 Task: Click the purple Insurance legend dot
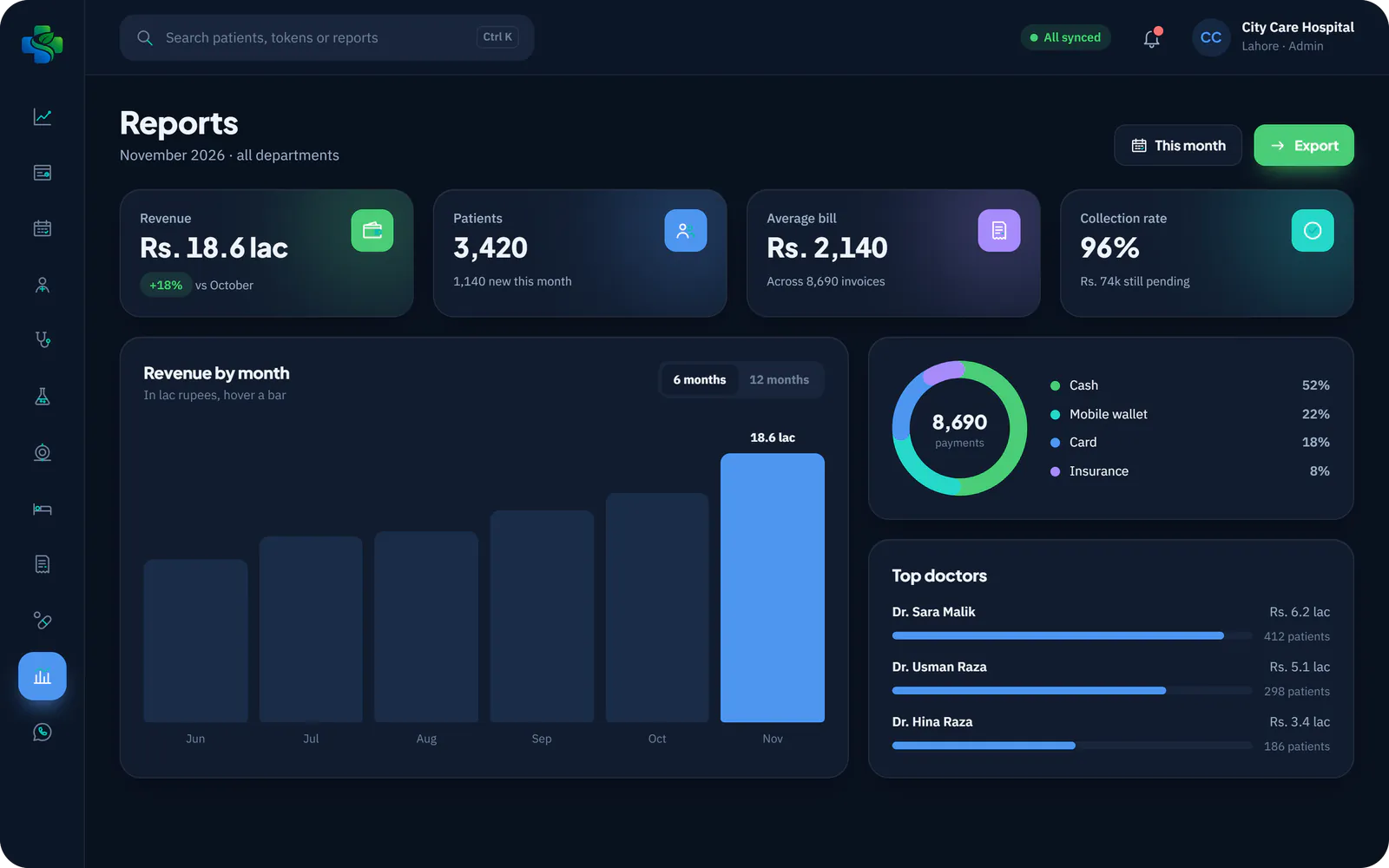pyautogui.click(x=1055, y=471)
